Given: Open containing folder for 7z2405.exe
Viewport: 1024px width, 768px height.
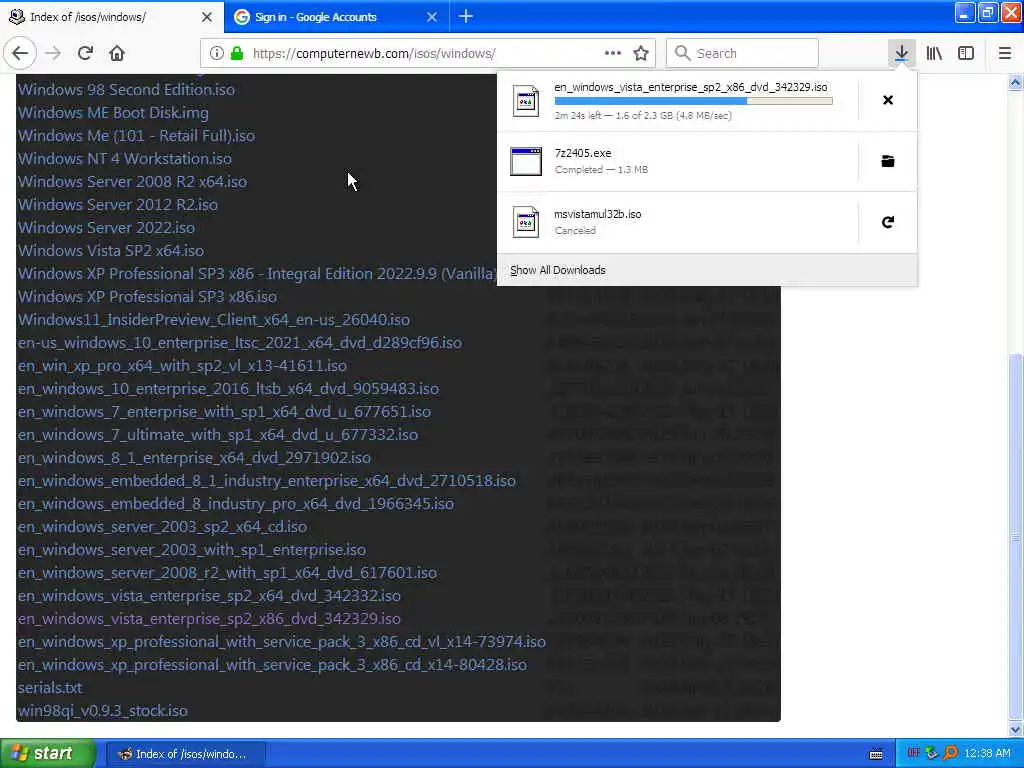Looking at the screenshot, I should [x=888, y=161].
